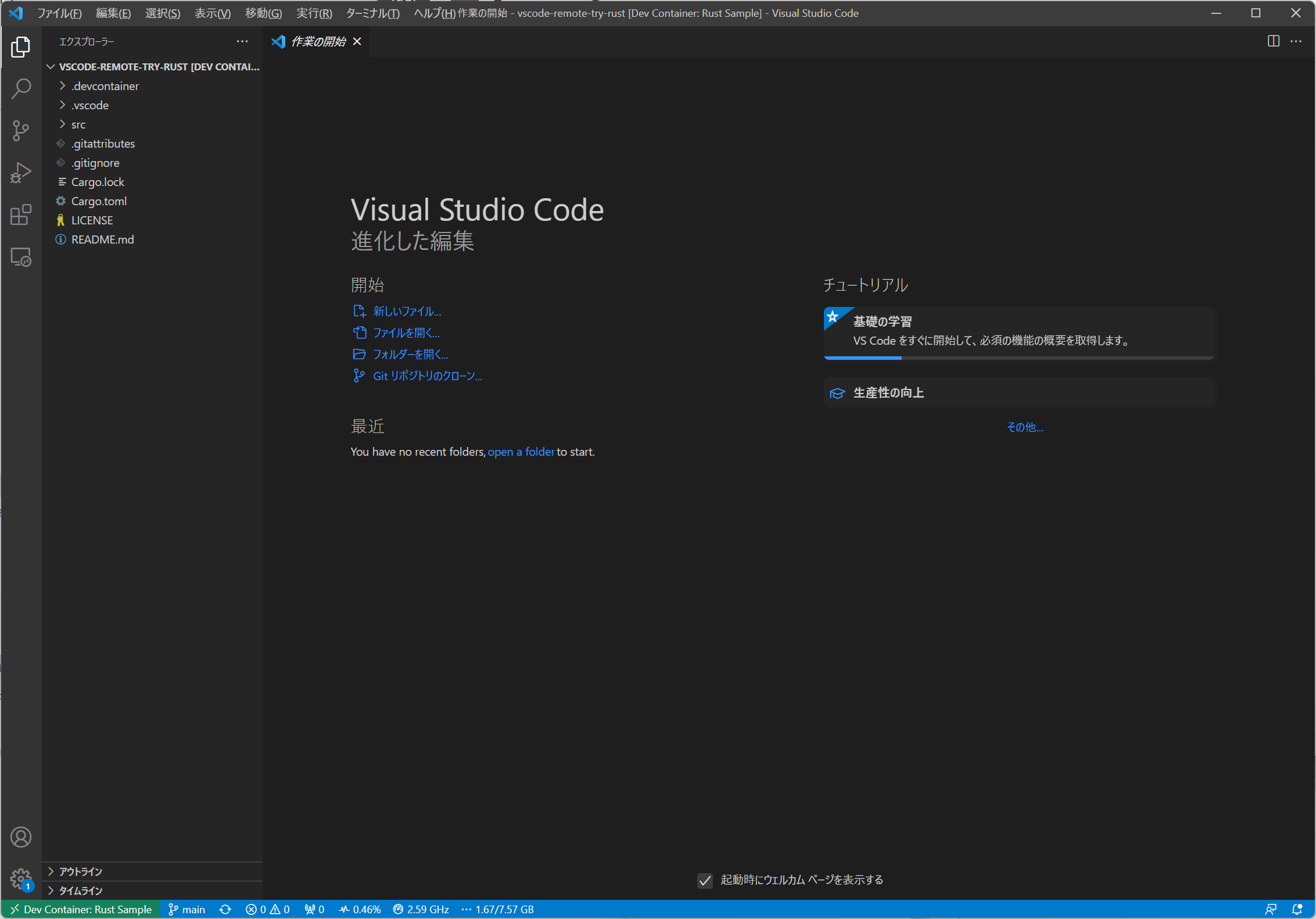This screenshot has width=1316, height=919.
Task: Open the 生産性の向上 tutorial card
Action: (1019, 393)
